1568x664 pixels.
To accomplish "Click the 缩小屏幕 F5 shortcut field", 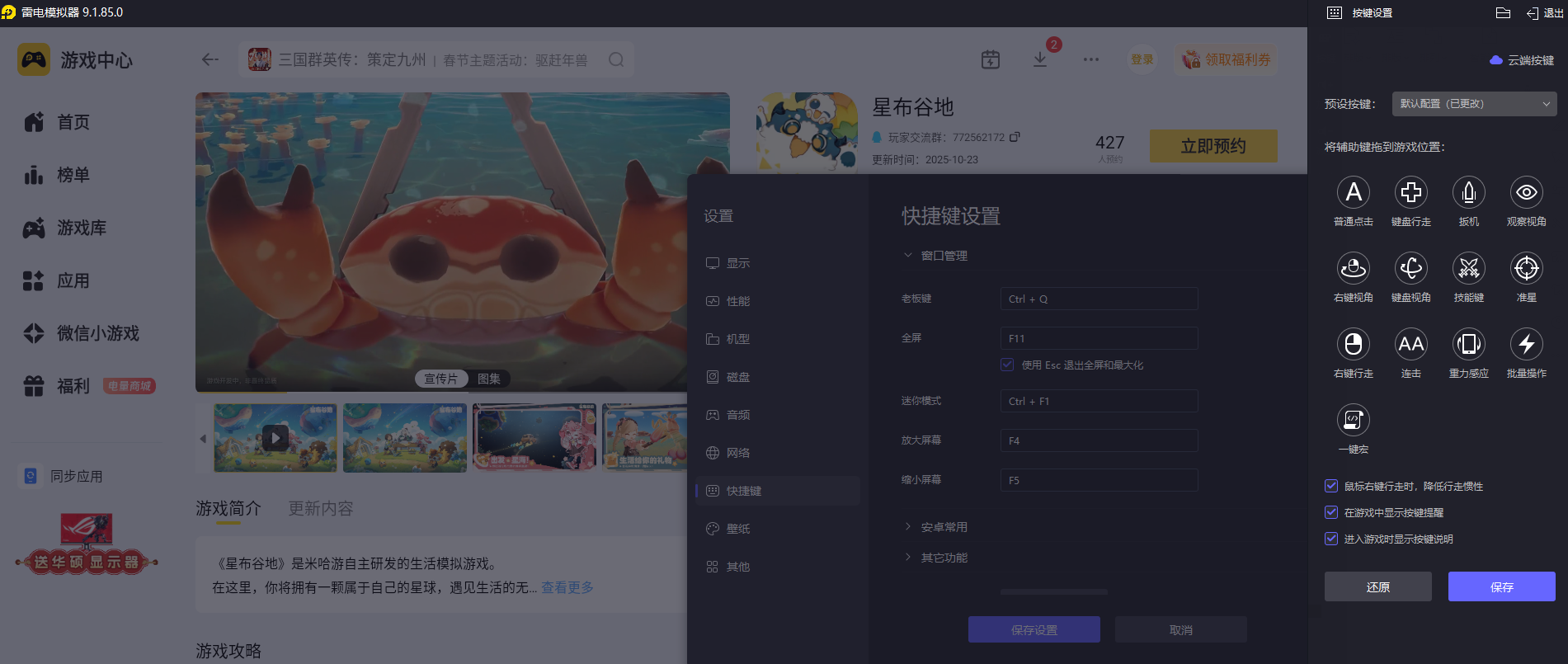I will (x=1099, y=480).
